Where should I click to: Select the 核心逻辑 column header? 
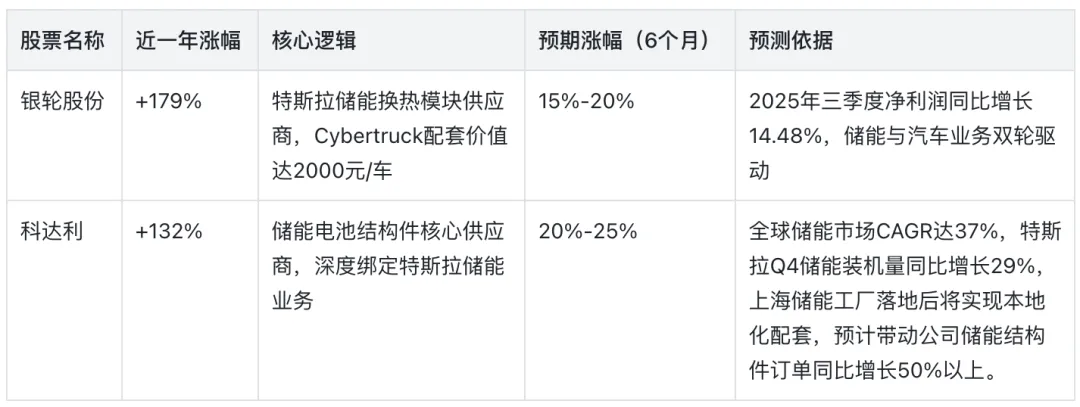point(314,41)
